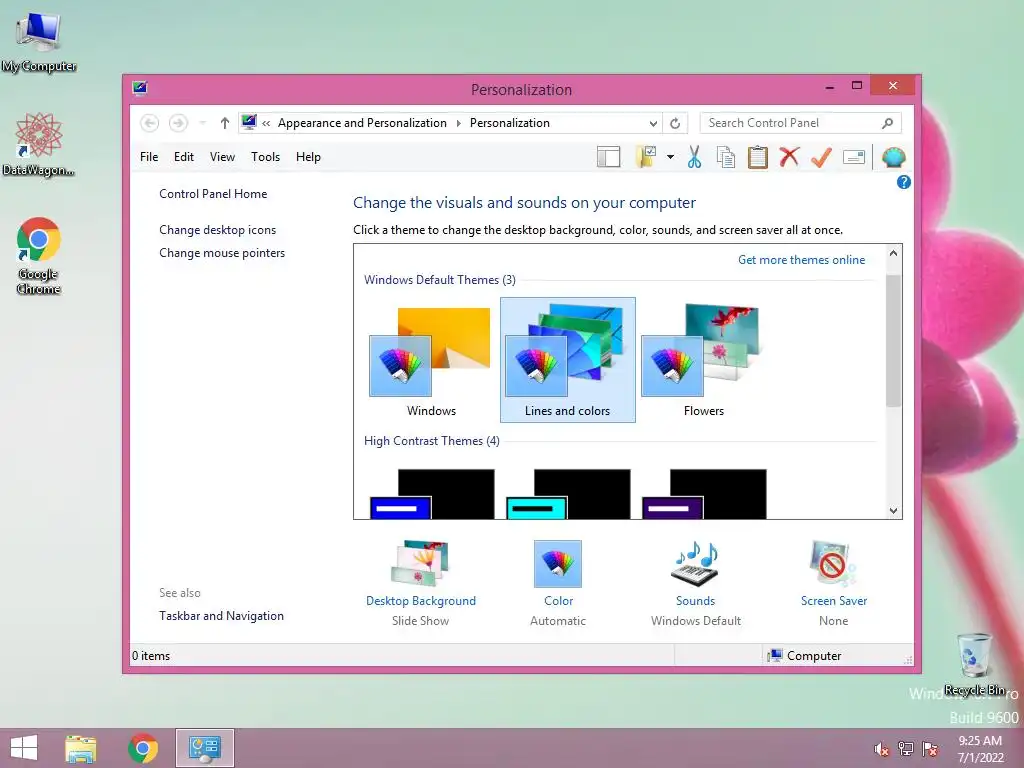The image size is (1024, 768).
Task: Click the themes list scroll up arrow
Action: pyautogui.click(x=893, y=253)
